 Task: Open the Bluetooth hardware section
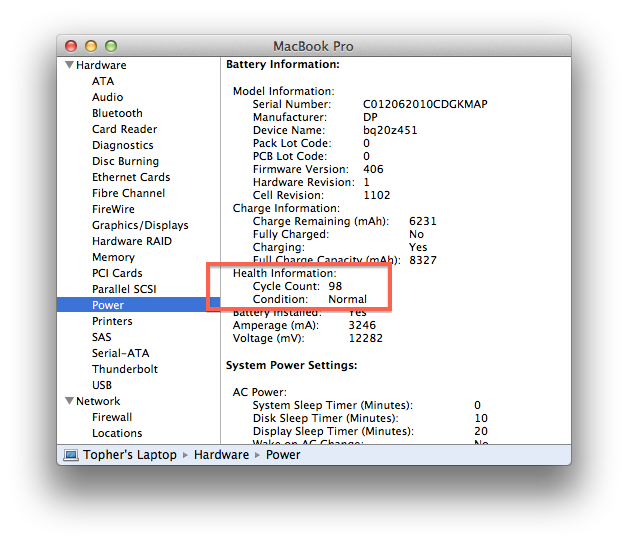tap(117, 113)
